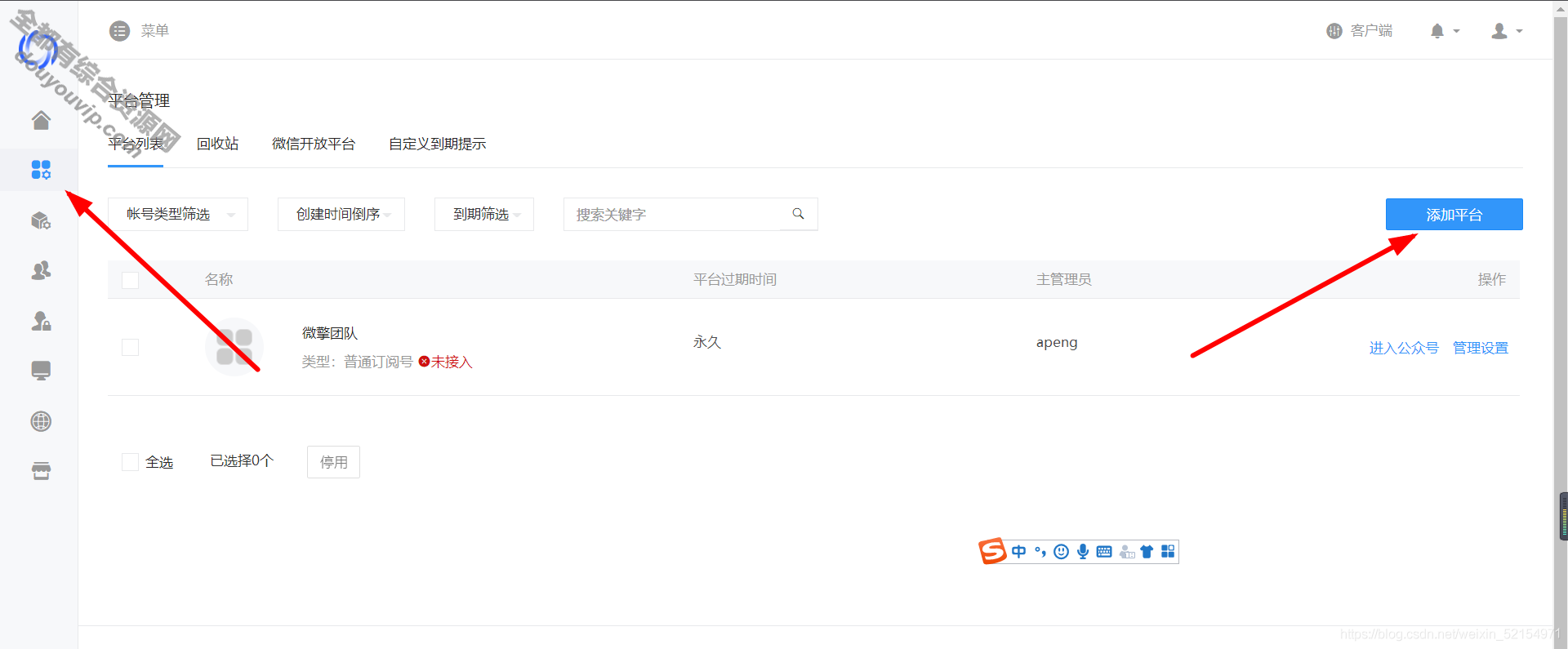
Task: Open the Sogou emoji smiley icon
Action: 1062,552
